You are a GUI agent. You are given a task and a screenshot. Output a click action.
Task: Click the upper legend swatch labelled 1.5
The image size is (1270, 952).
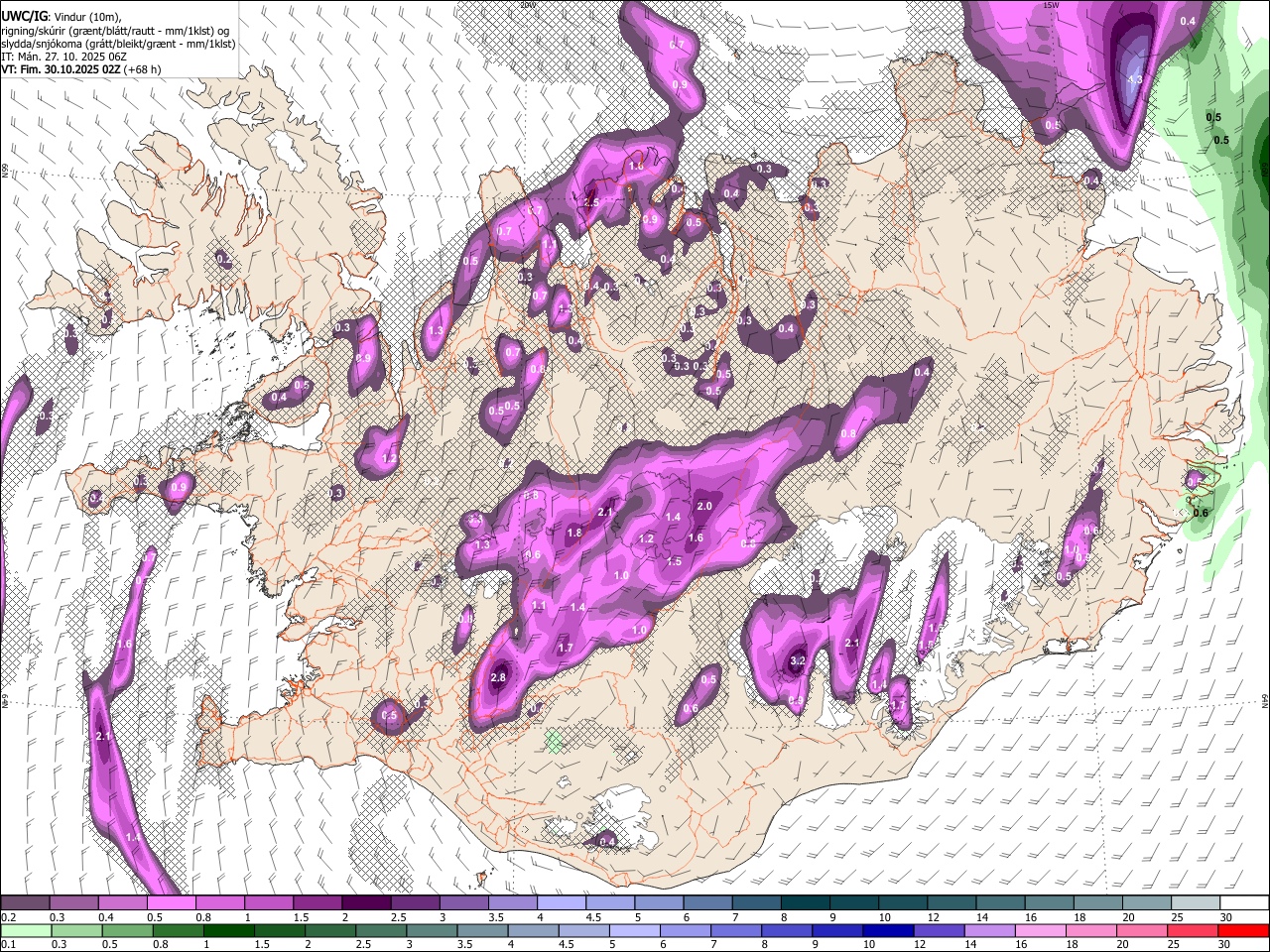point(317,903)
